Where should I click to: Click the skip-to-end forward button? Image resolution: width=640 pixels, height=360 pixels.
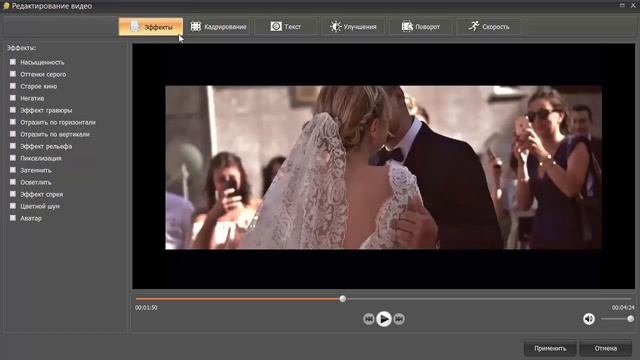(x=399, y=319)
